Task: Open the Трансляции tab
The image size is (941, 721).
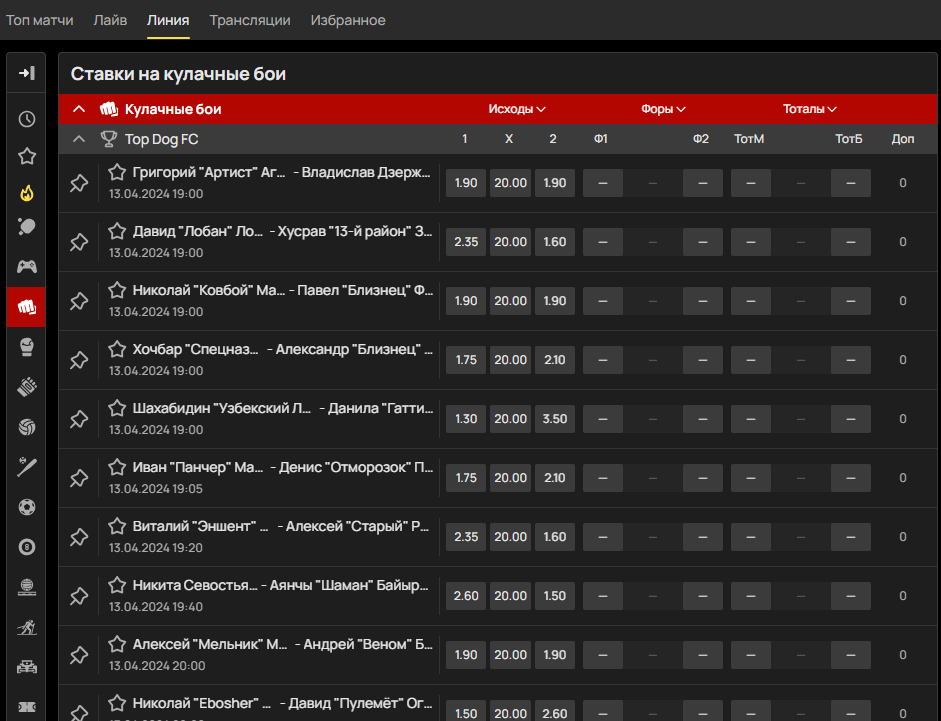Action: pos(250,20)
